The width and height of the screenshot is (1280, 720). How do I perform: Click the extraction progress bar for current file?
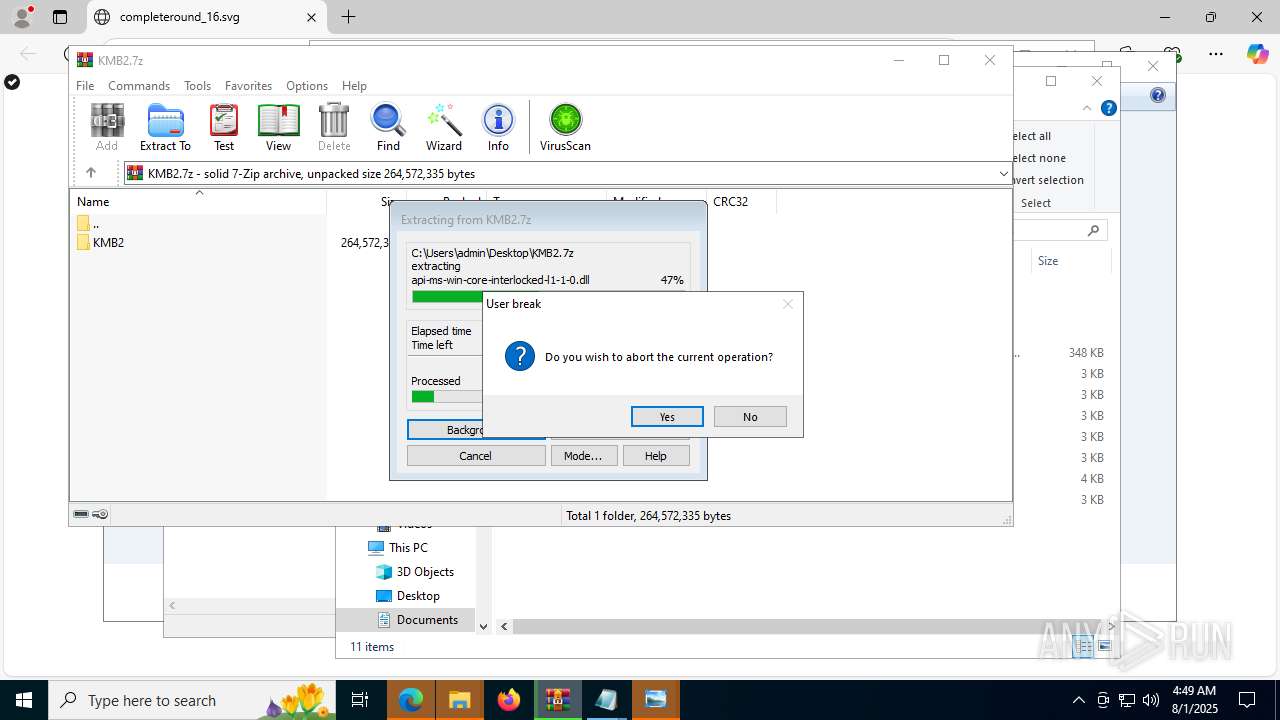tap(447, 296)
